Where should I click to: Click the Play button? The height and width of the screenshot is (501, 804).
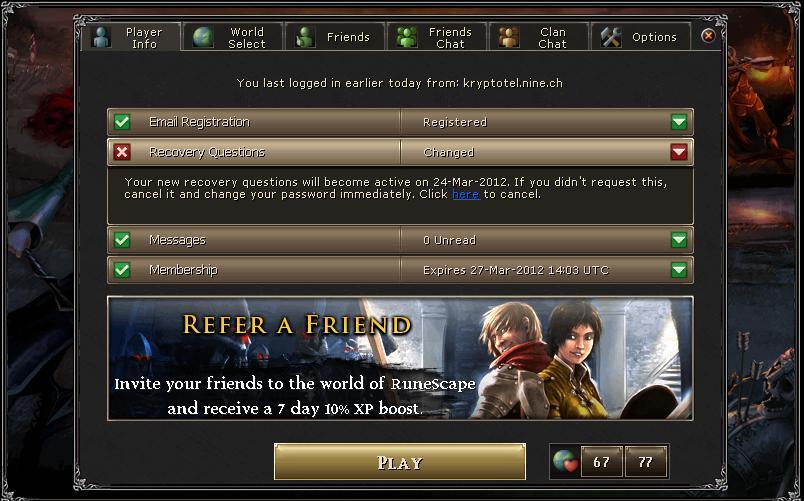click(400, 462)
